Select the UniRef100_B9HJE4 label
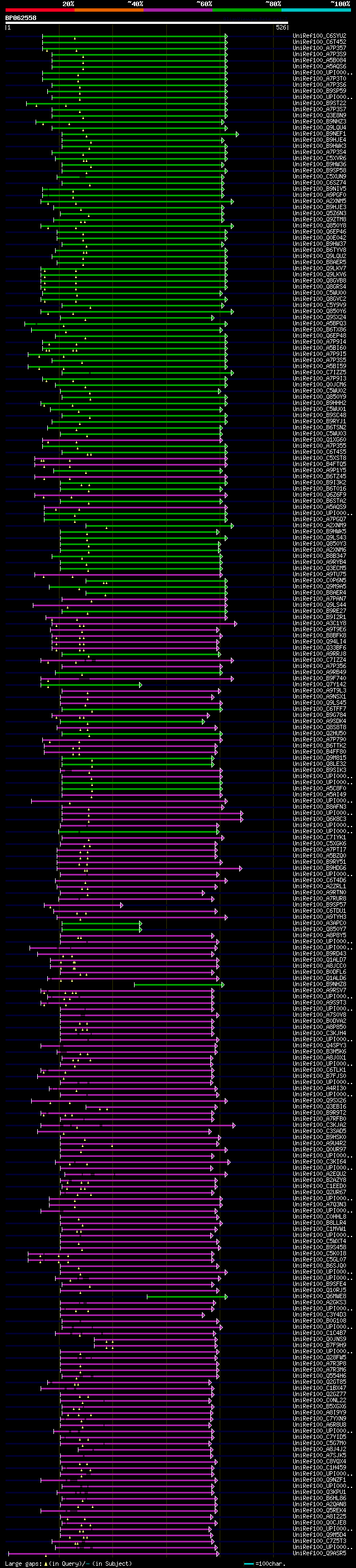356x1568 pixels. pyautogui.click(x=319, y=140)
